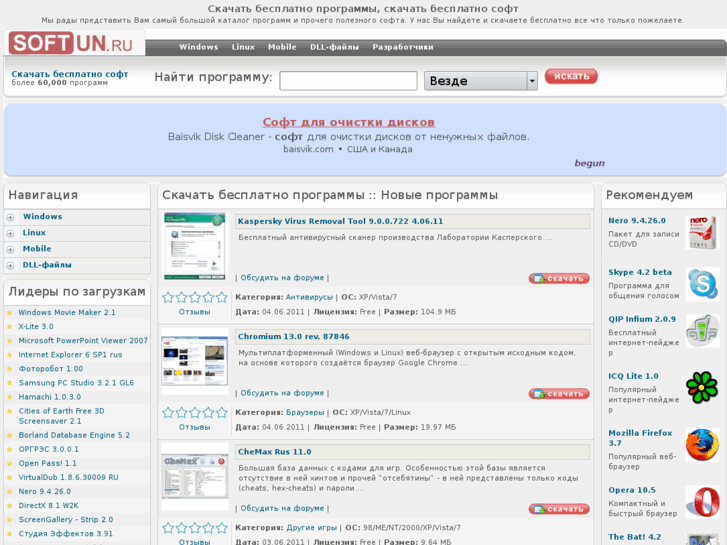Open The Bat! 4.2 recommended link

635,537
